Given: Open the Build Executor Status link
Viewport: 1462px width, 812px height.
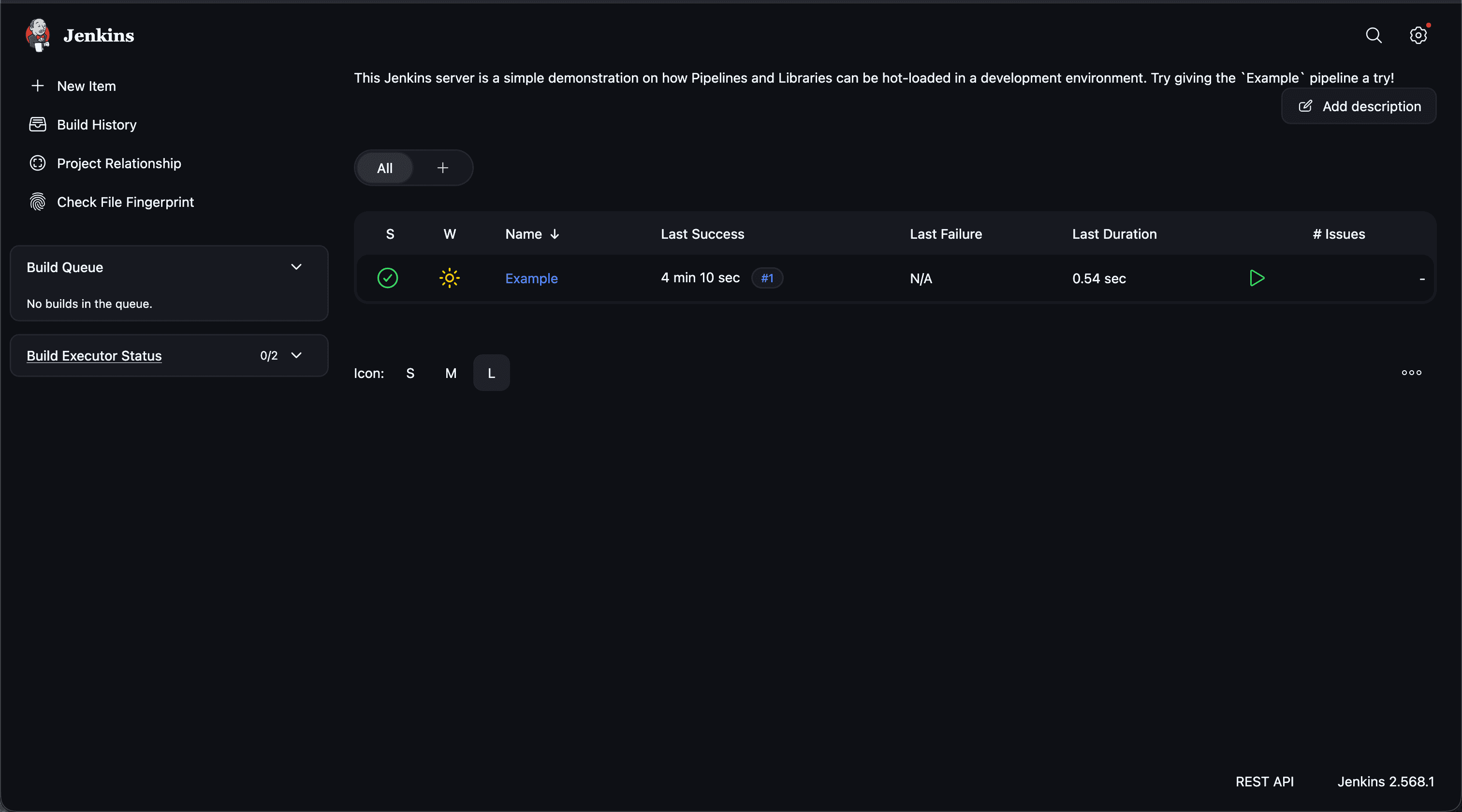Looking at the screenshot, I should [x=94, y=356].
